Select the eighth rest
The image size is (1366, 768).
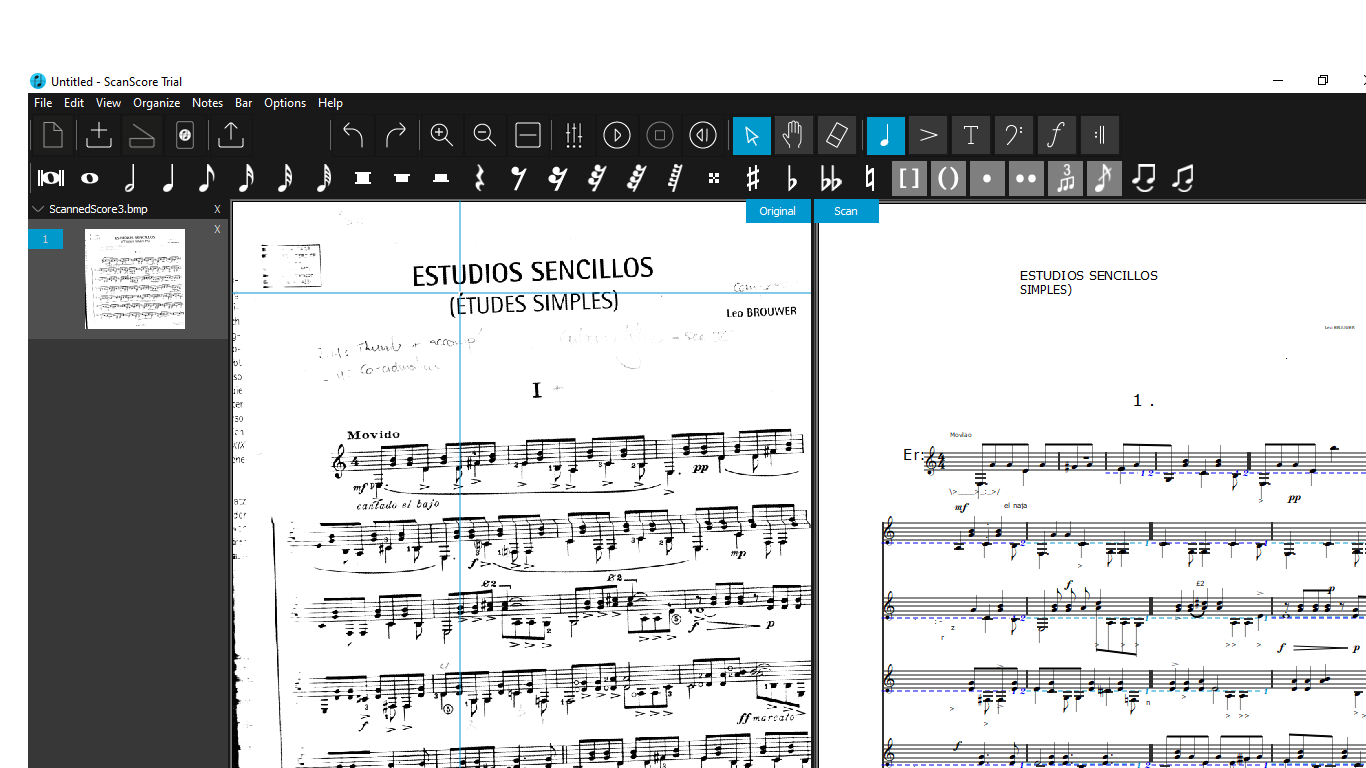click(x=519, y=178)
